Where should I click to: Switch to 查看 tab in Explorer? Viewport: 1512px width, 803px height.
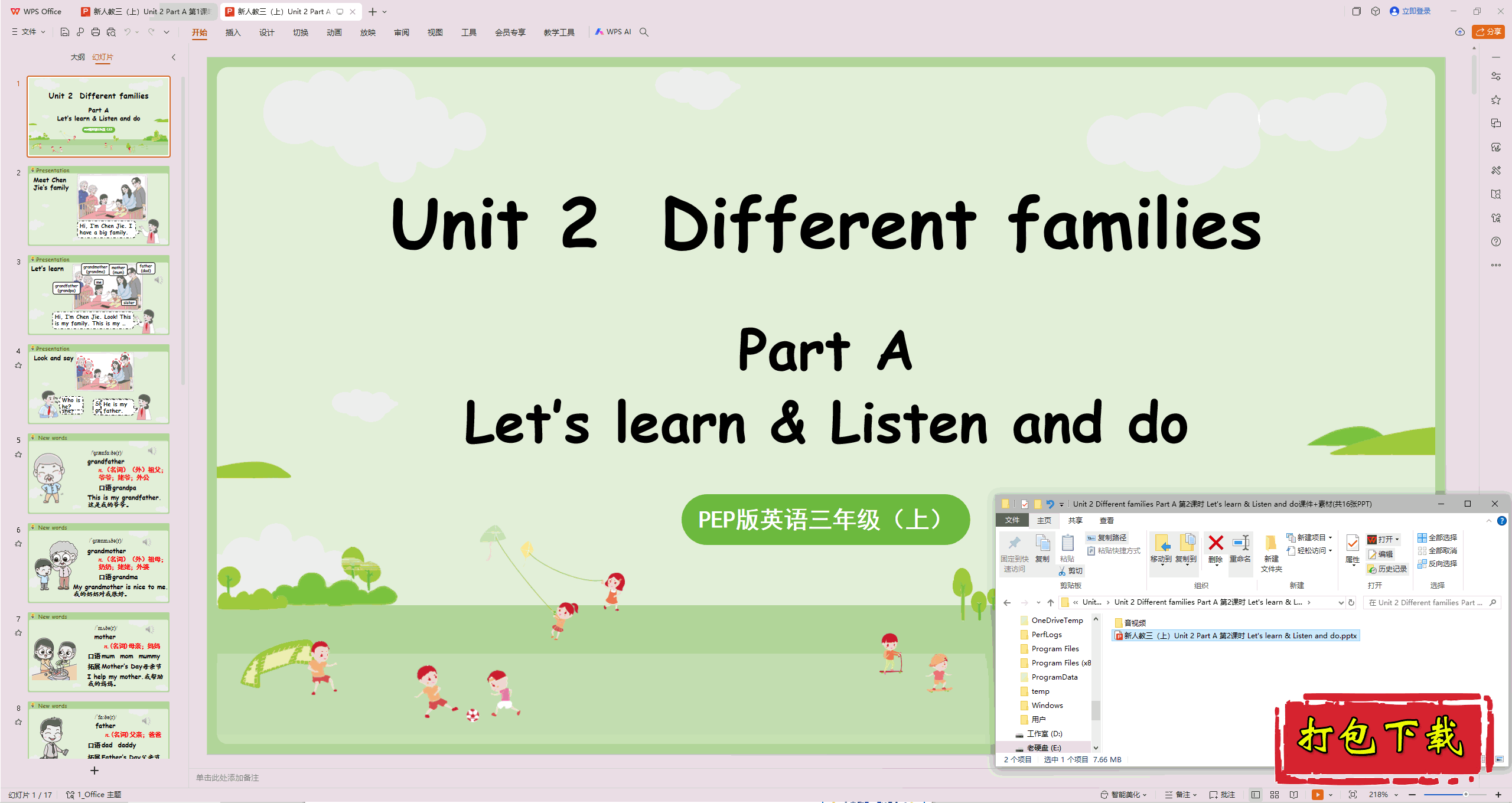(1106, 520)
